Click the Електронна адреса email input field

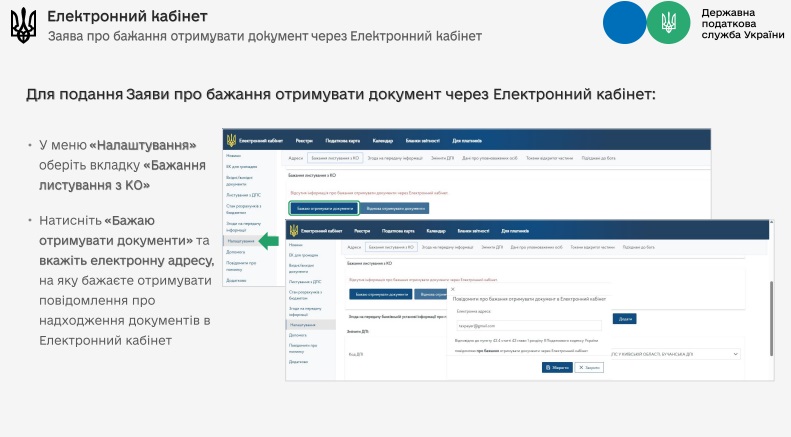(x=527, y=326)
